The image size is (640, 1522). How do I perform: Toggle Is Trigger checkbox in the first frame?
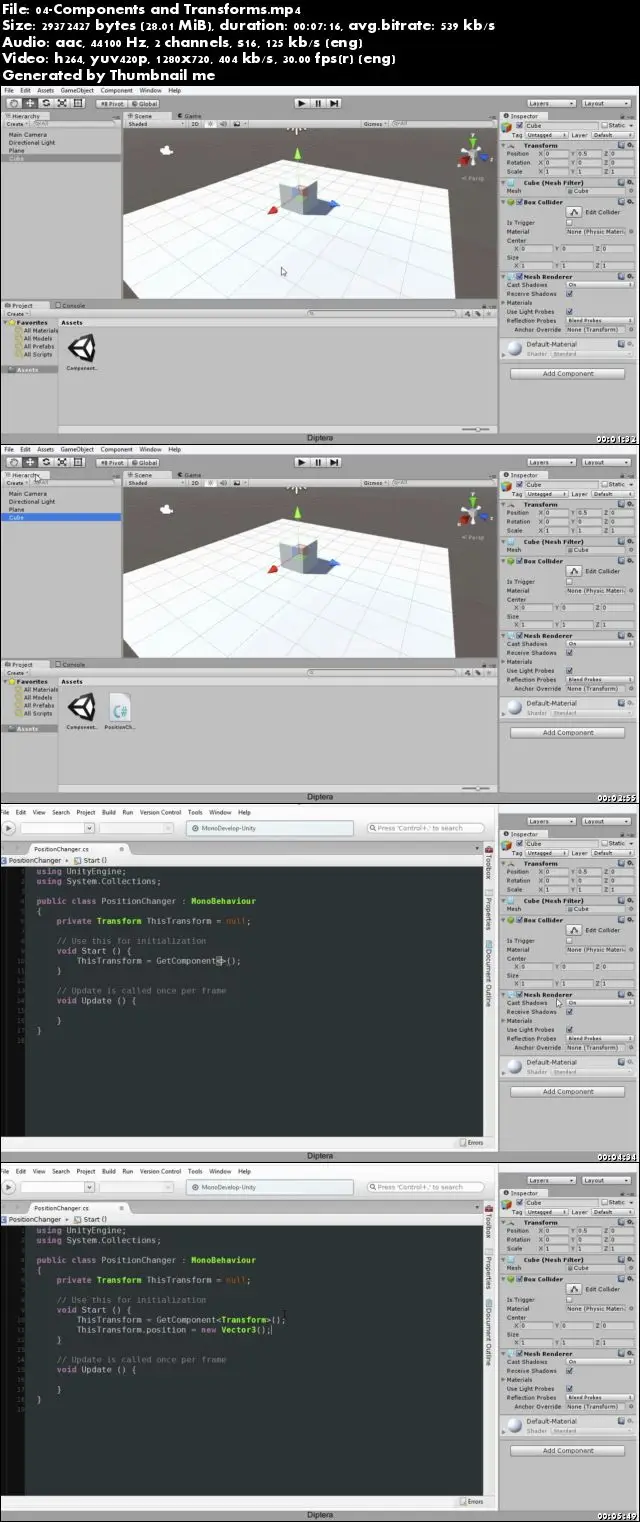tap(569, 222)
